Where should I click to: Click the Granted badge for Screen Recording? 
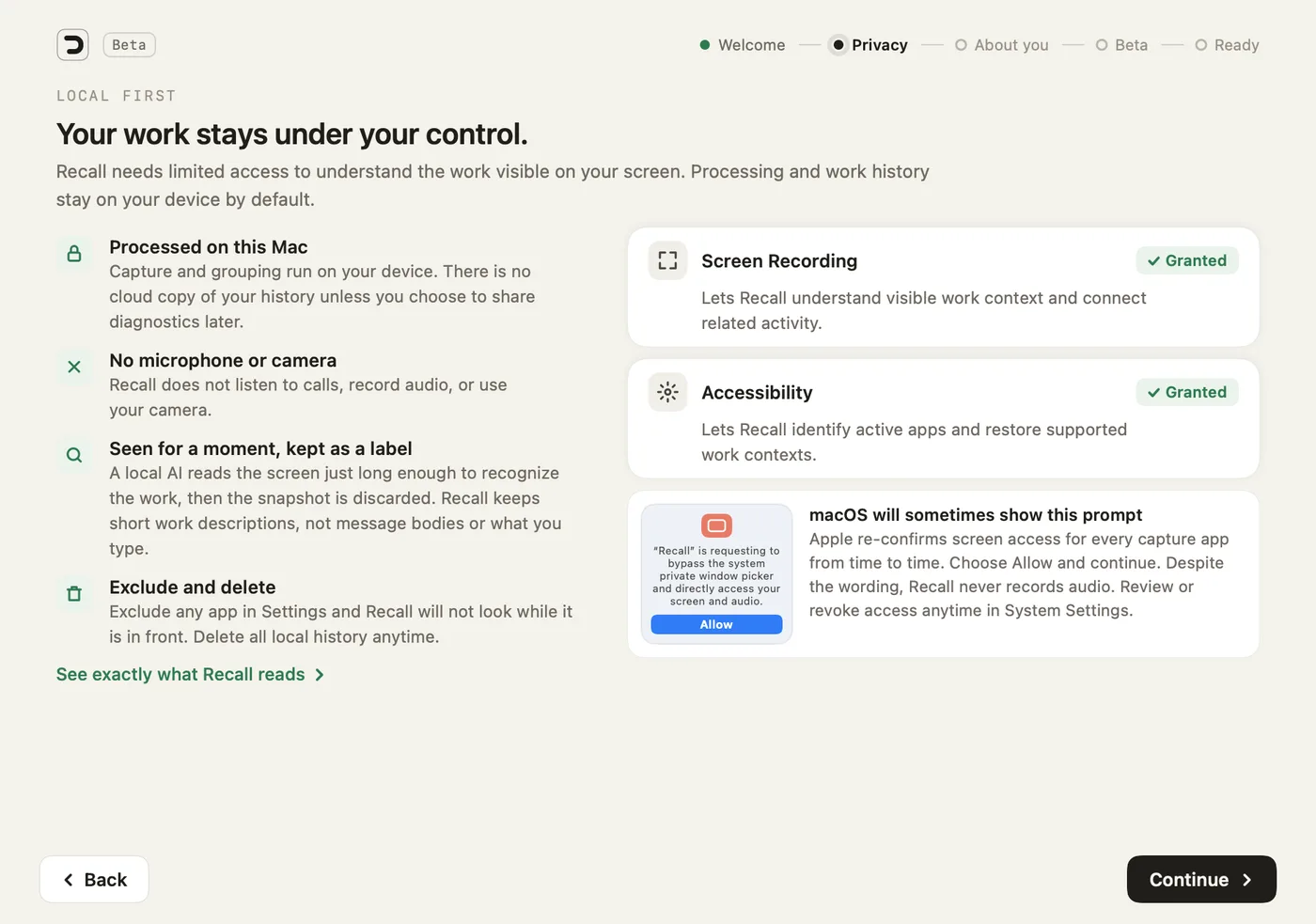click(1187, 260)
